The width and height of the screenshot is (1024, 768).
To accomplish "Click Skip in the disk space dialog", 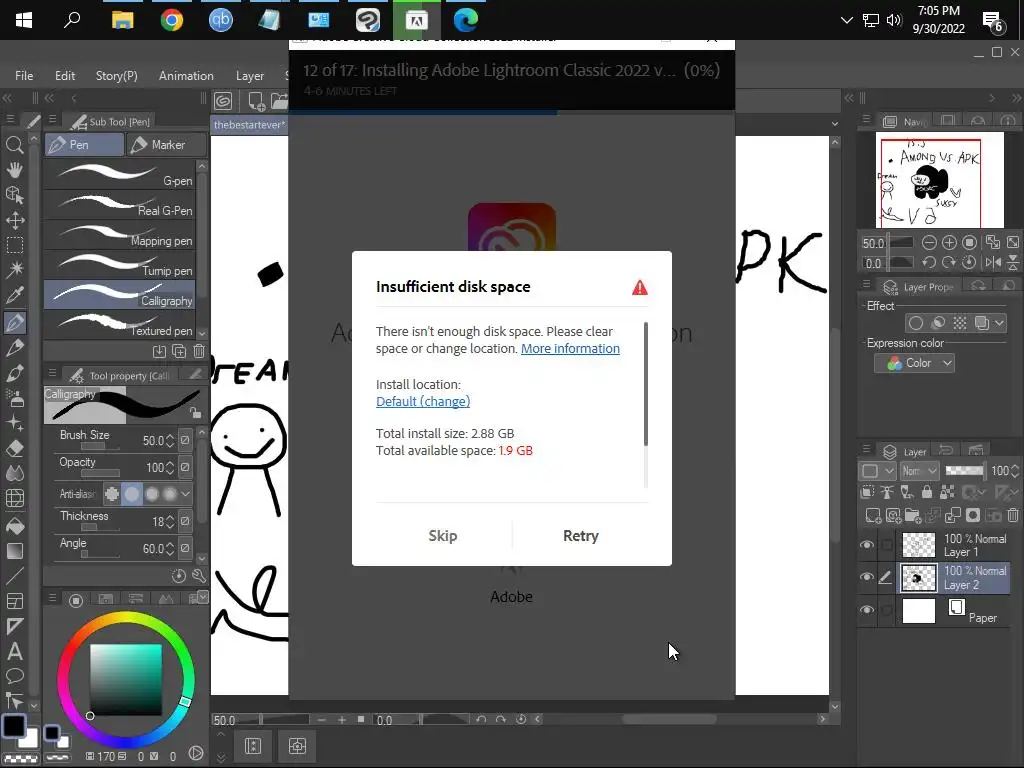I will [443, 536].
